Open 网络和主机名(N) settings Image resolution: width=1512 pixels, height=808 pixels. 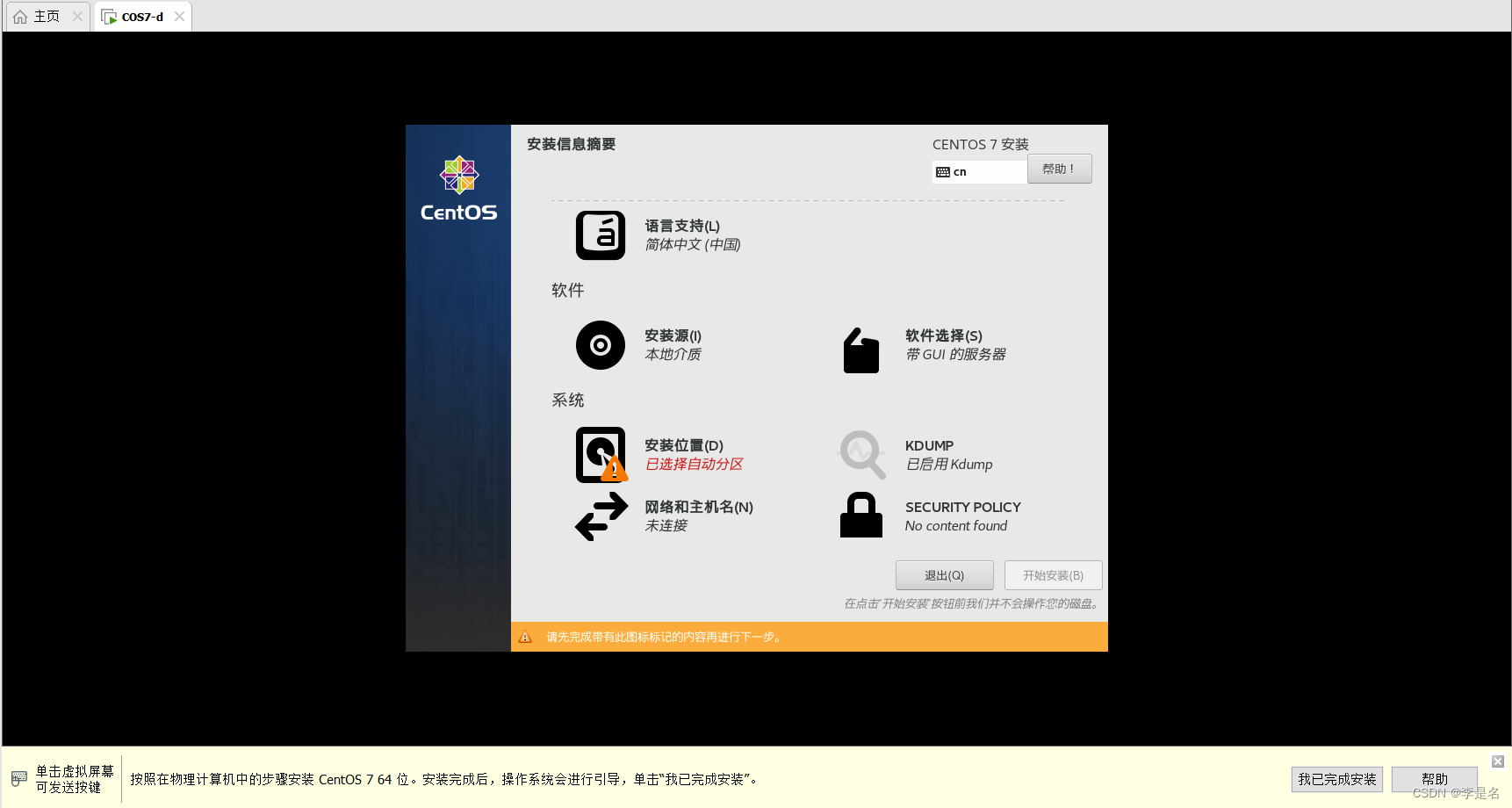pyautogui.click(x=699, y=508)
